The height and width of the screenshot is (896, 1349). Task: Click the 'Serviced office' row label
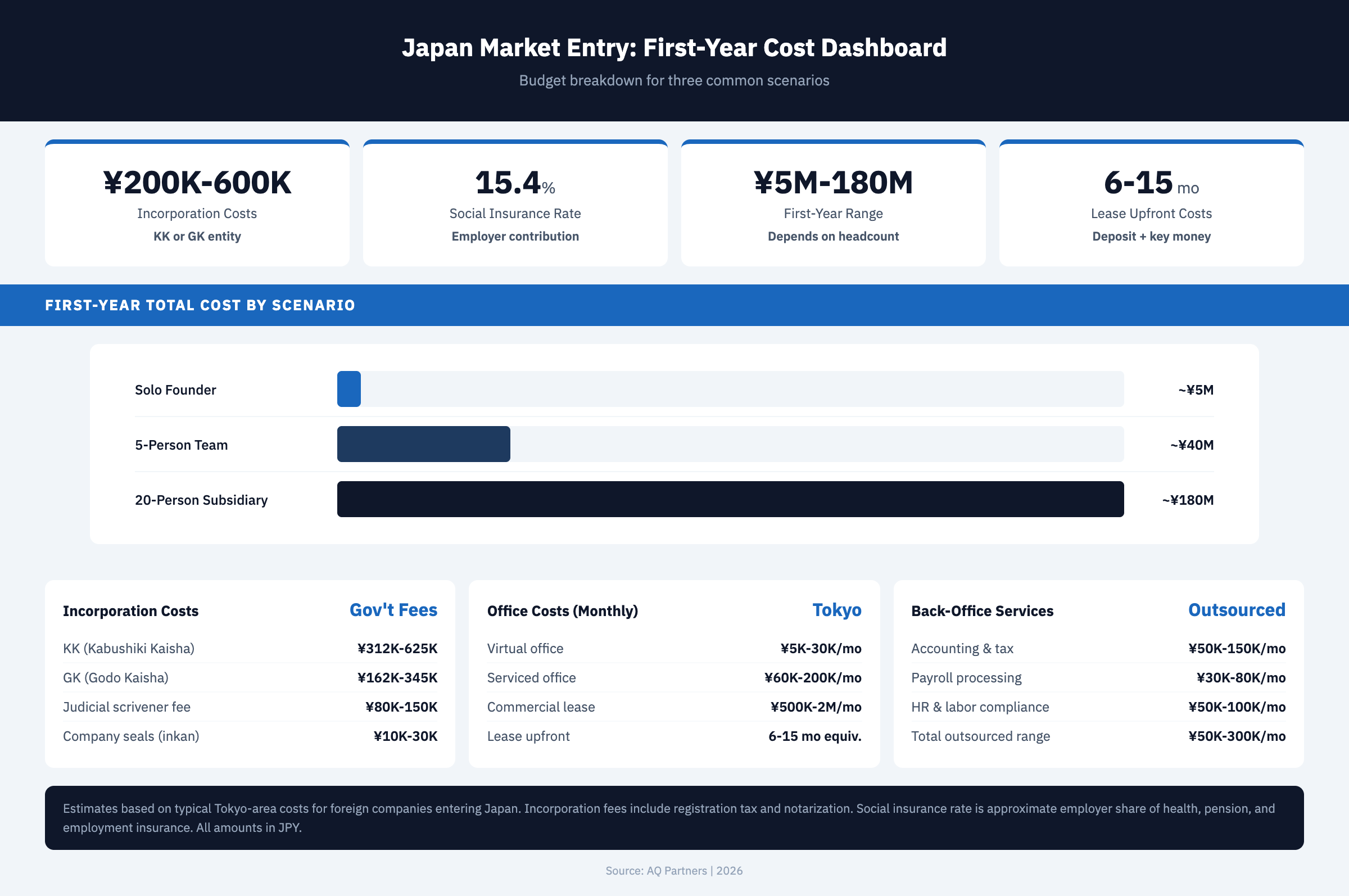click(x=531, y=678)
